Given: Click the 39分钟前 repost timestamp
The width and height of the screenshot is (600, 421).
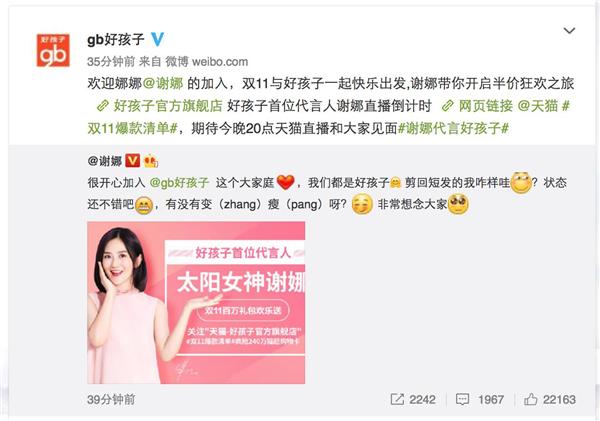Looking at the screenshot, I should tap(111, 400).
